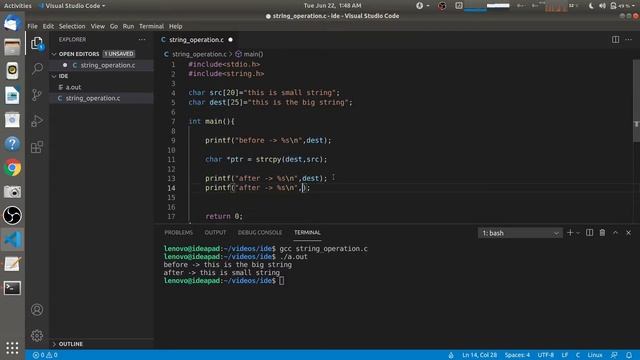Click the unsaved dot on string_operation.c tab
Viewport: 640px width, 360px height.
coord(231,40)
